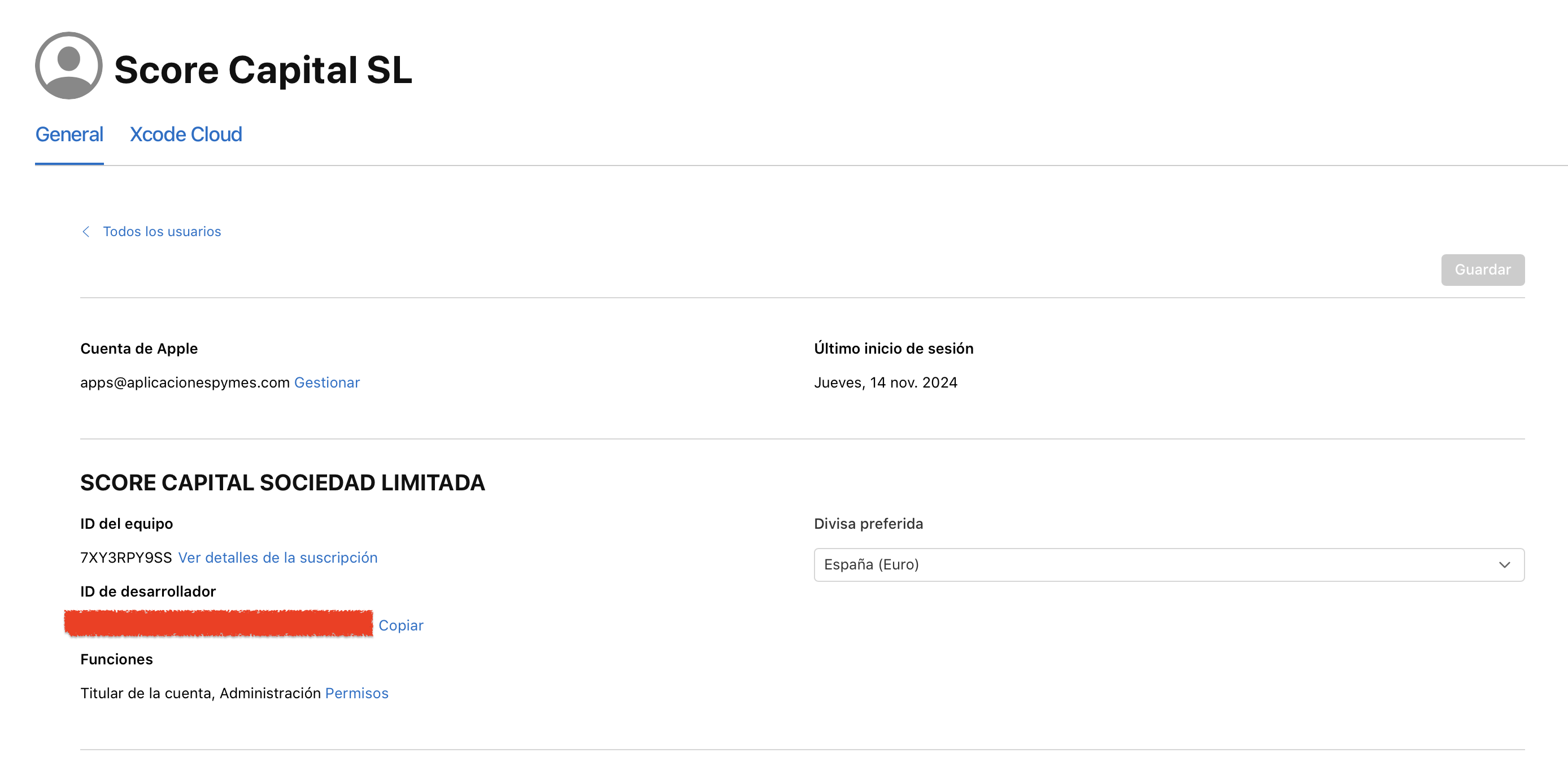The width and height of the screenshot is (1568, 757).
Task: Click the SCORE CAPITAL SOCIEDAD LIMITADA heading
Action: (x=282, y=482)
